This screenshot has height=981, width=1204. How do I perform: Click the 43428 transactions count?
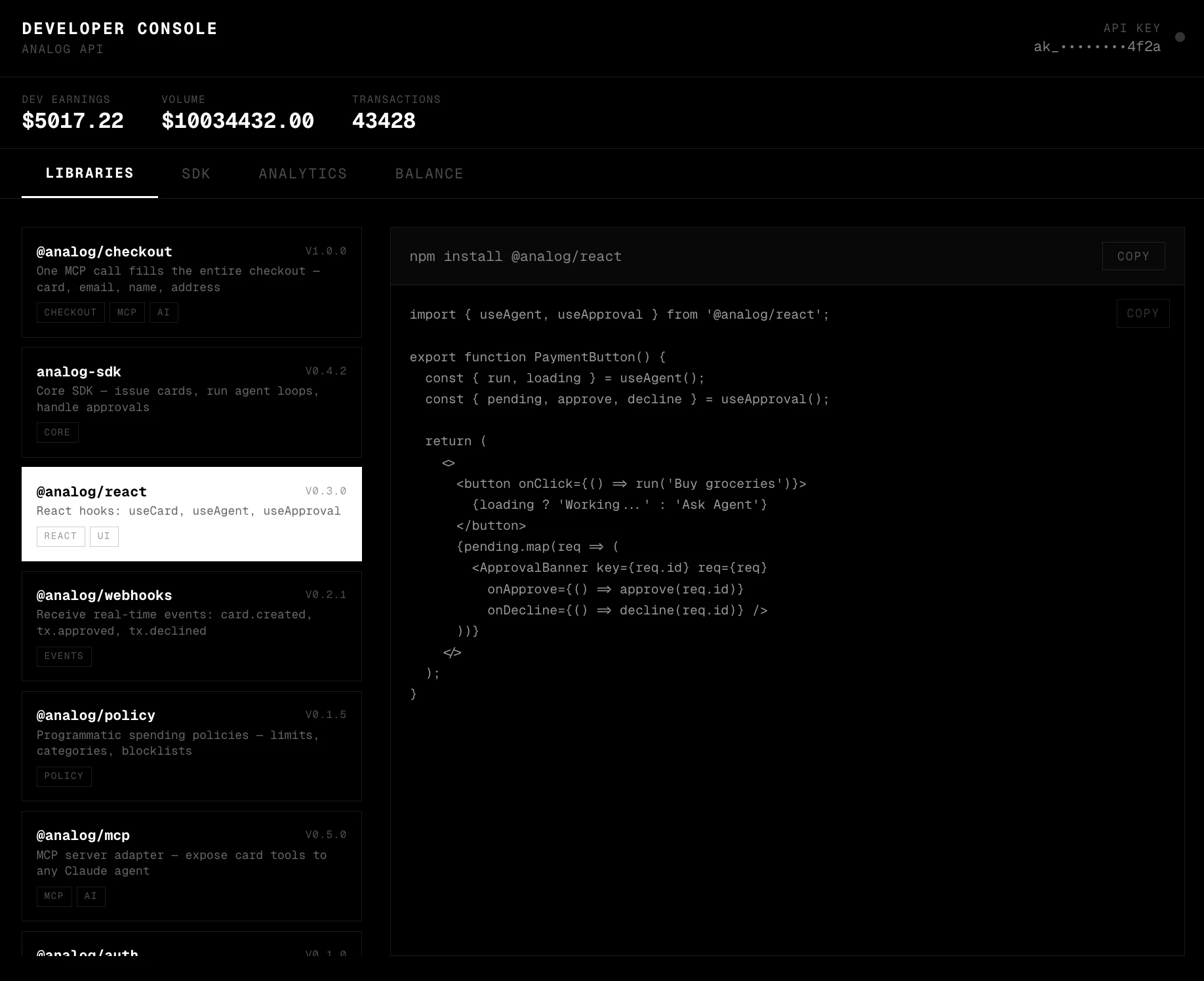tap(384, 121)
